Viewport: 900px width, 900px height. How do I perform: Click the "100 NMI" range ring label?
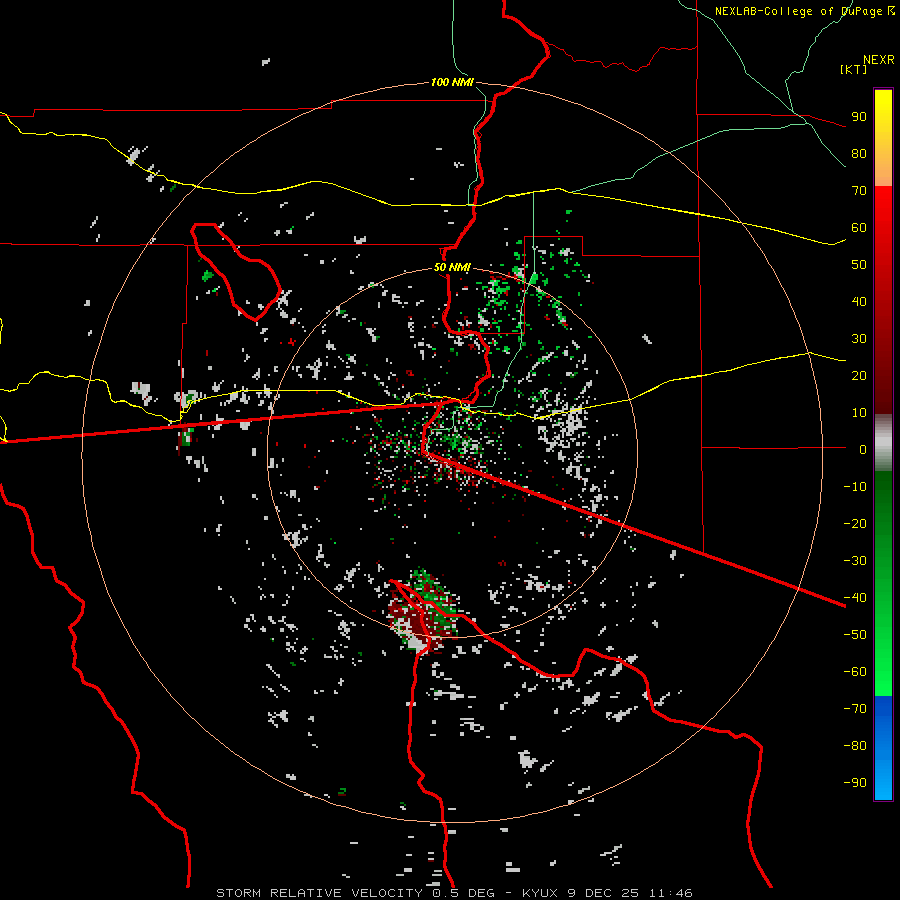(x=452, y=82)
